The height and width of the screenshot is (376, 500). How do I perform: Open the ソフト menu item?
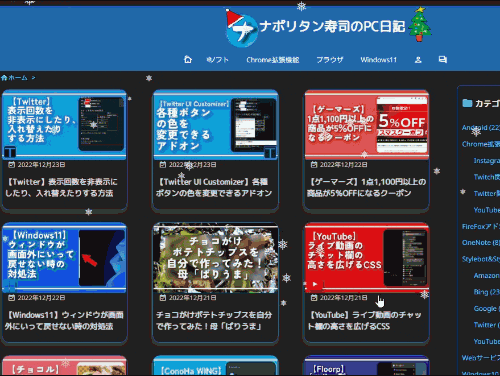pos(217,60)
